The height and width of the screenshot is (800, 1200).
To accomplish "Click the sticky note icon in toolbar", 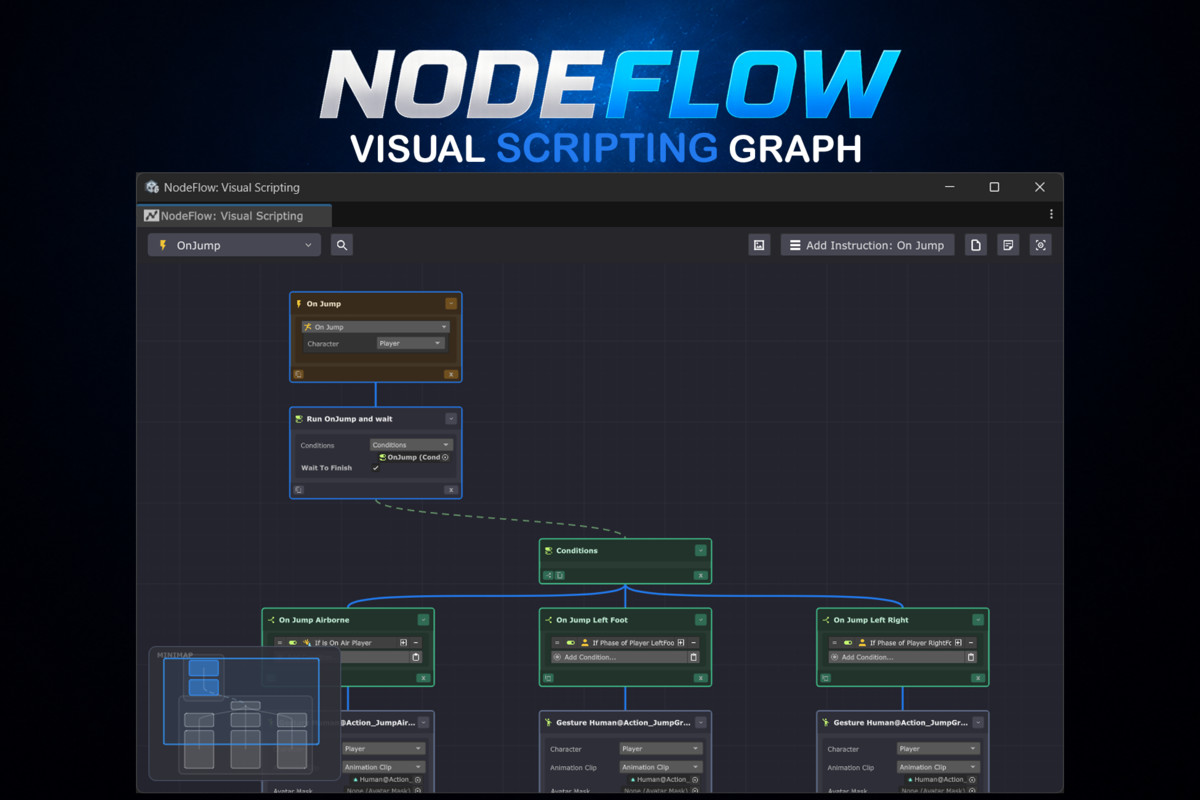I will pyautogui.click(x=1008, y=245).
